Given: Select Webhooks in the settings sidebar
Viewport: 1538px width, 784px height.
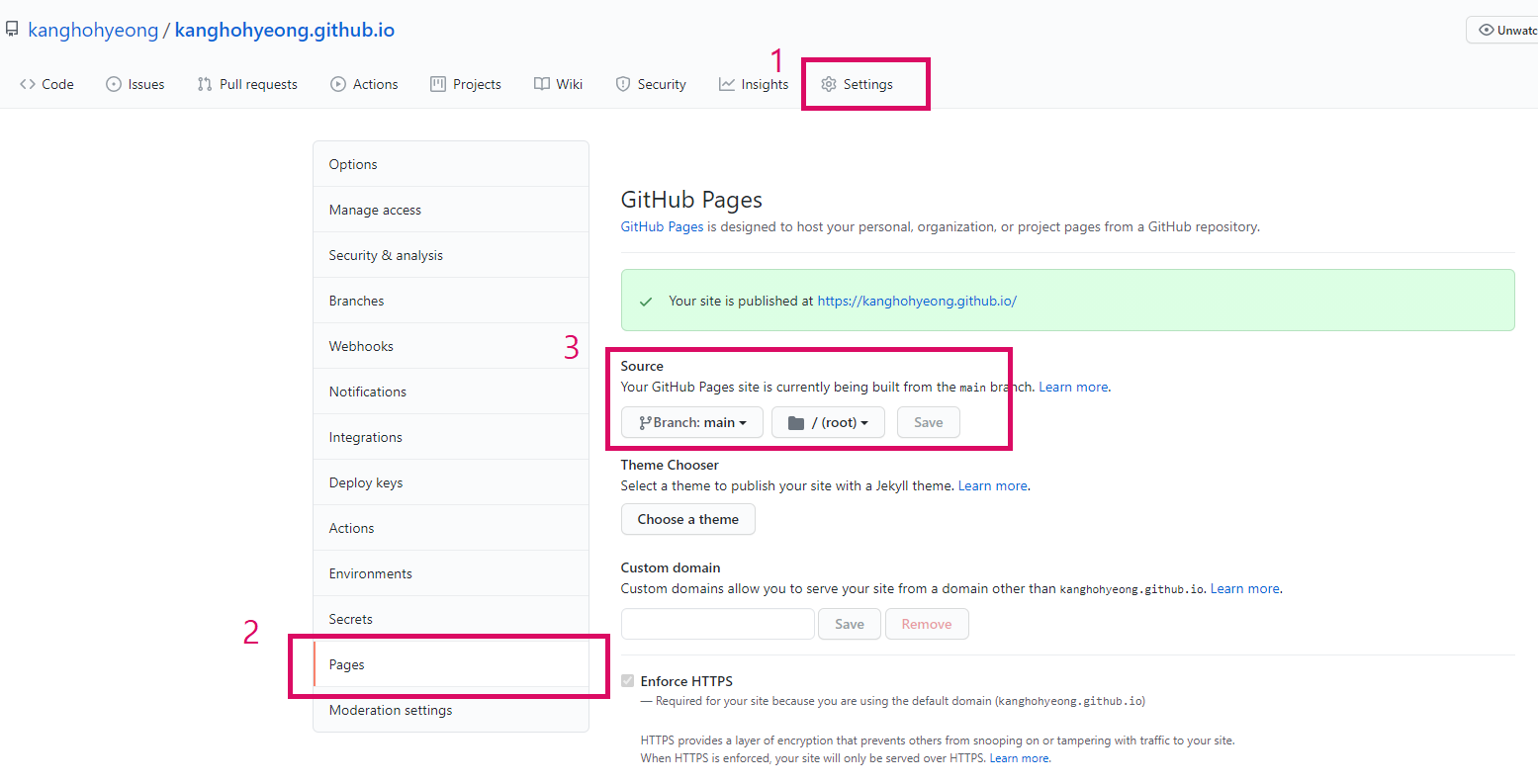Looking at the screenshot, I should [x=361, y=346].
